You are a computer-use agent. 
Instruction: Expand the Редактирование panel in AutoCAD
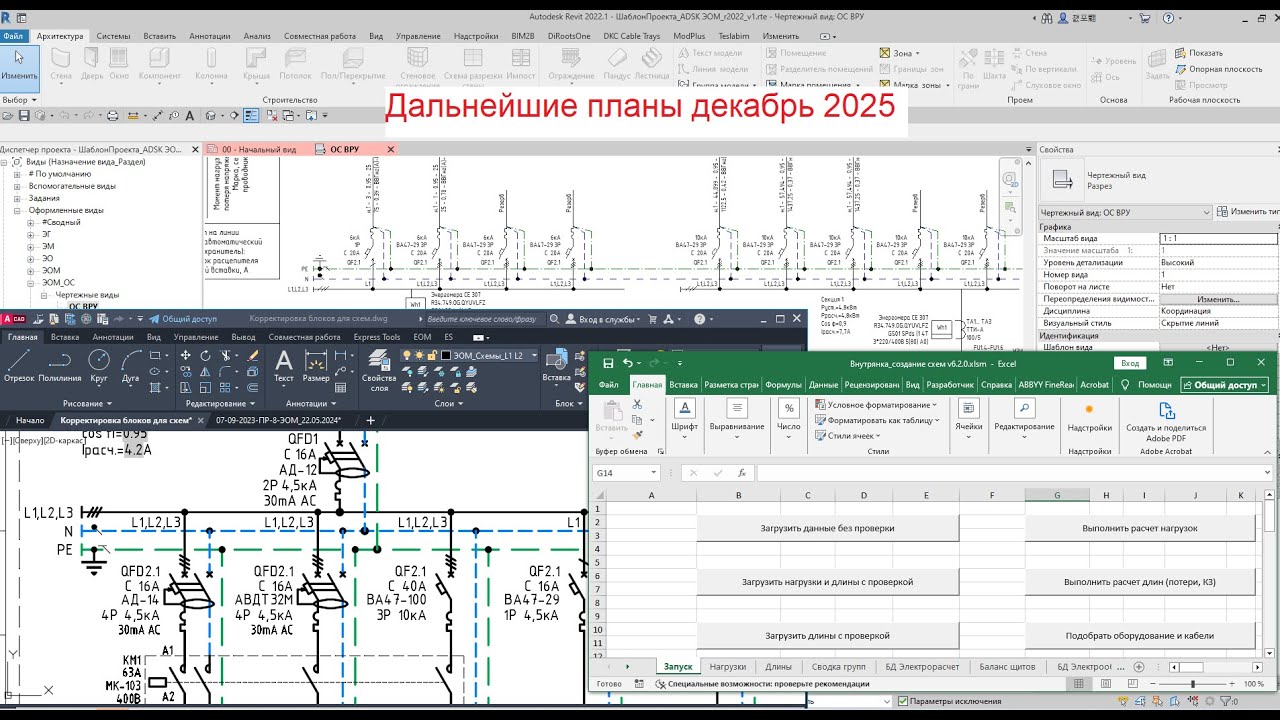(222, 404)
